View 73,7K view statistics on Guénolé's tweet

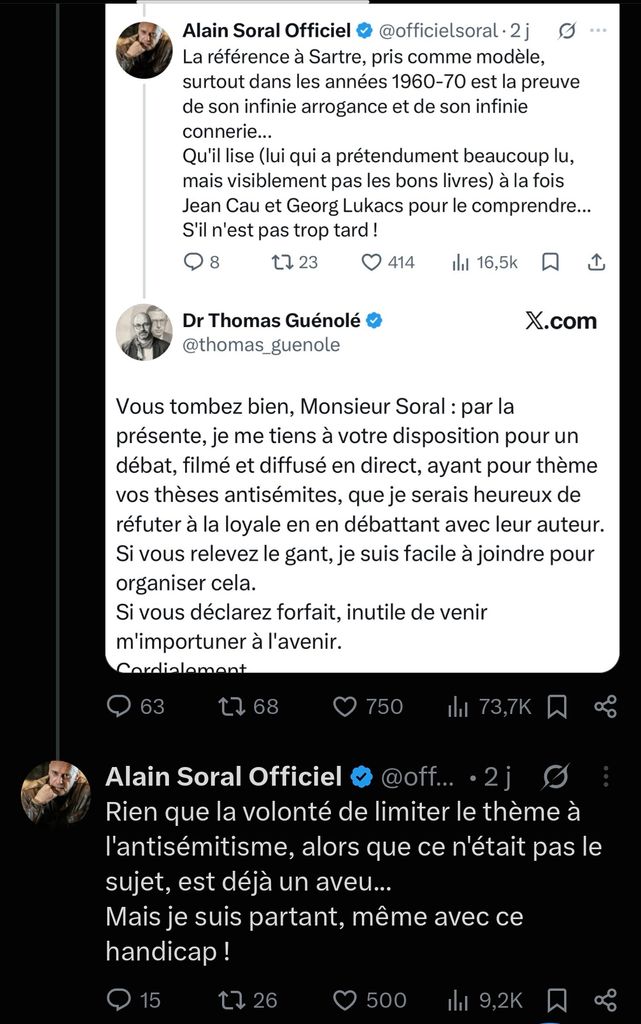click(490, 707)
